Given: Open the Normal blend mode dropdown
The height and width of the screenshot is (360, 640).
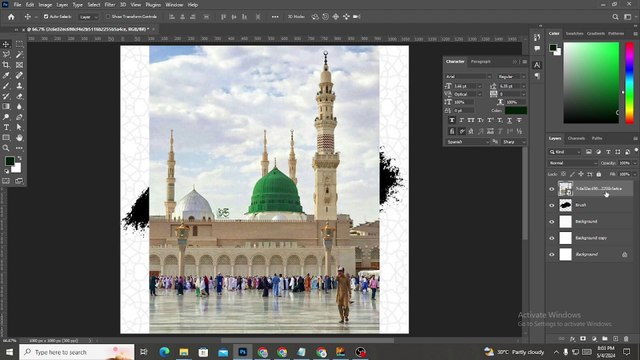Looking at the screenshot, I should pos(573,163).
